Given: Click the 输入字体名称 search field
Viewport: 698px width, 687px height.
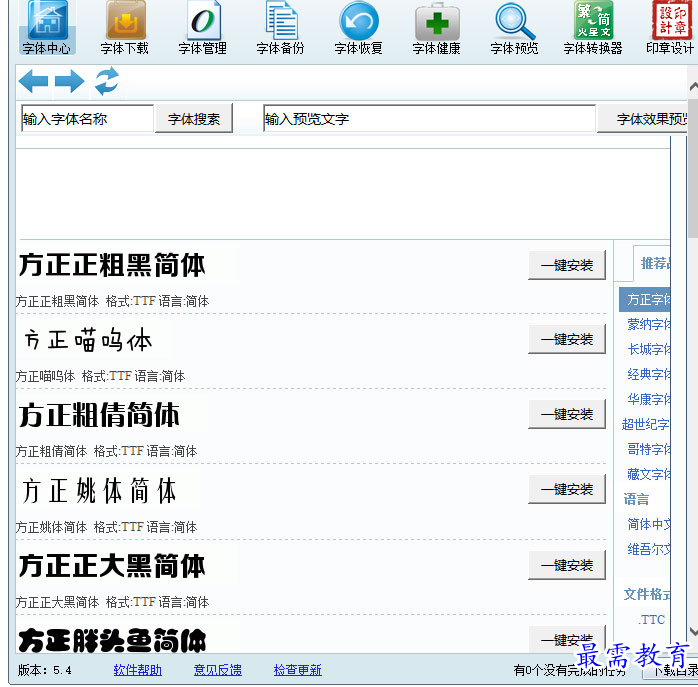Looking at the screenshot, I should coord(87,118).
